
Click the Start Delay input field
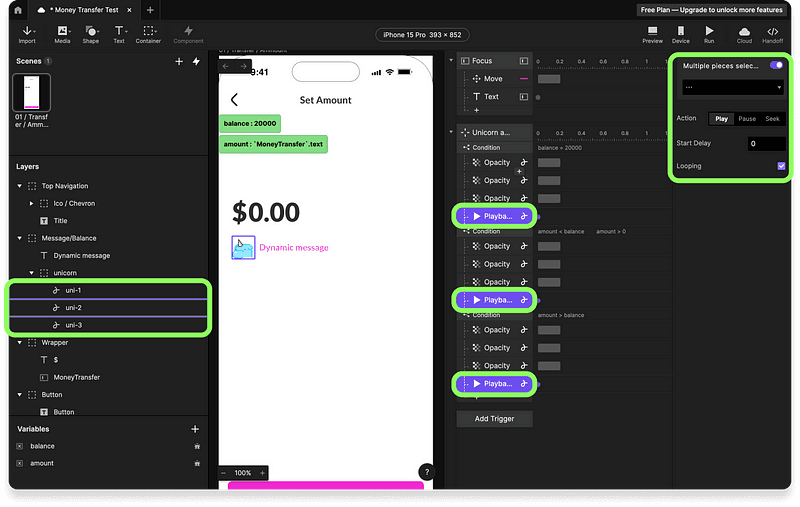[766, 144]
